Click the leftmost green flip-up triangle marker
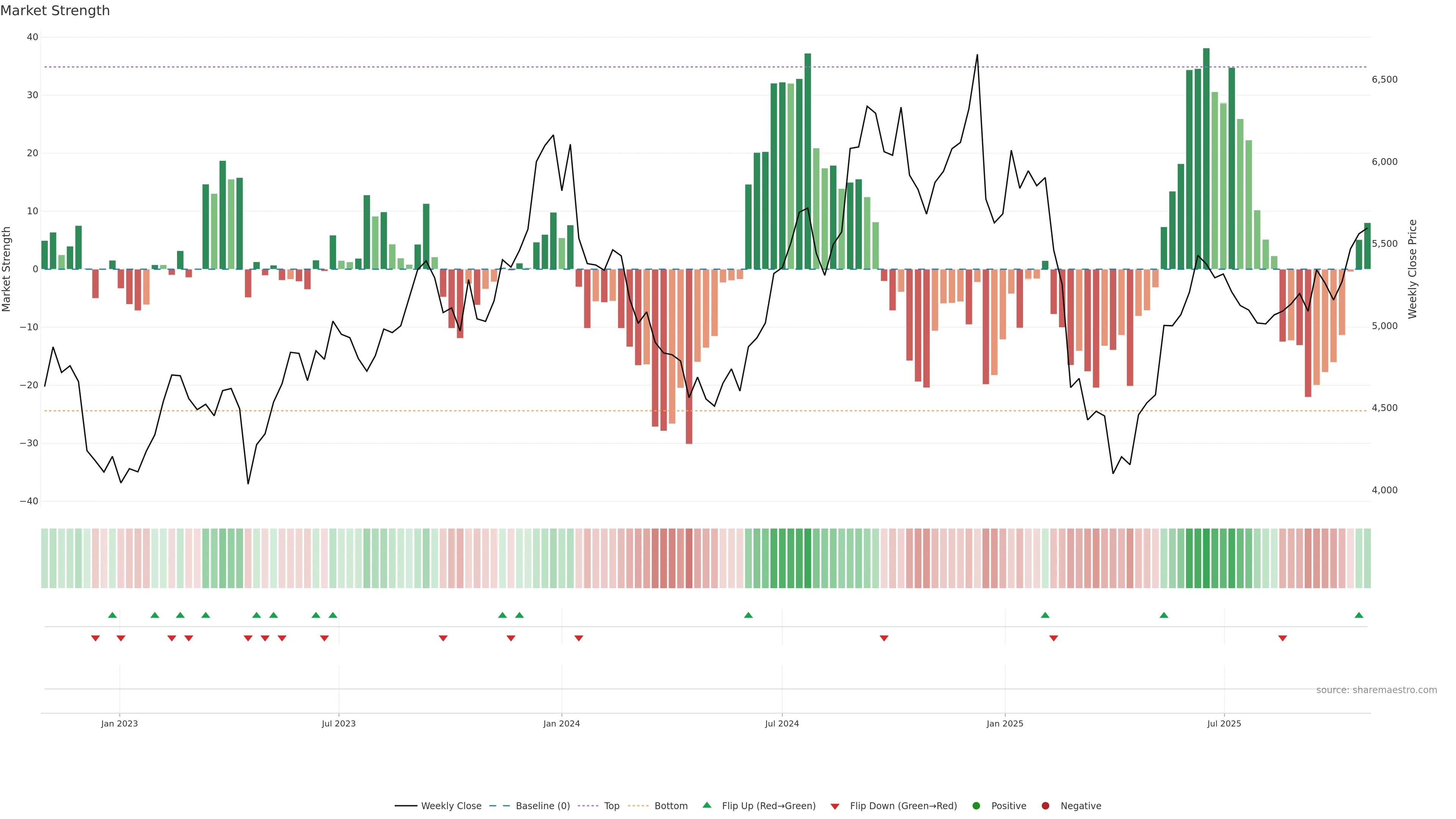This screenshot has height=819, width=1456. coord(113,615)
